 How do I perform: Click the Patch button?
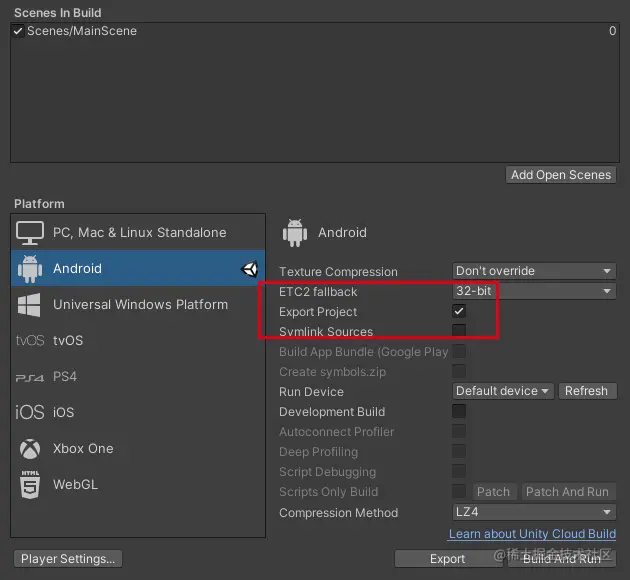[493, 492]
